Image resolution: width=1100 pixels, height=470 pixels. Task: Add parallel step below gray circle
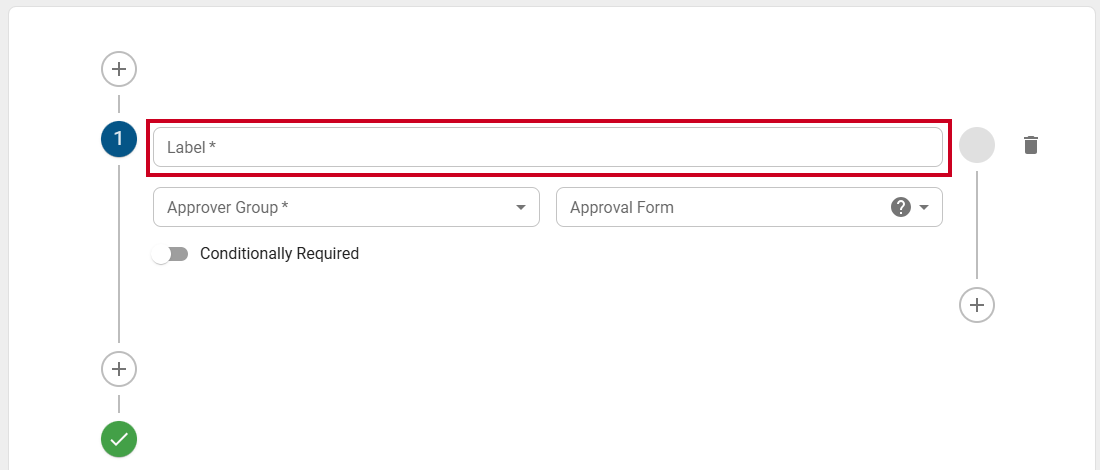tap(977, 305)
